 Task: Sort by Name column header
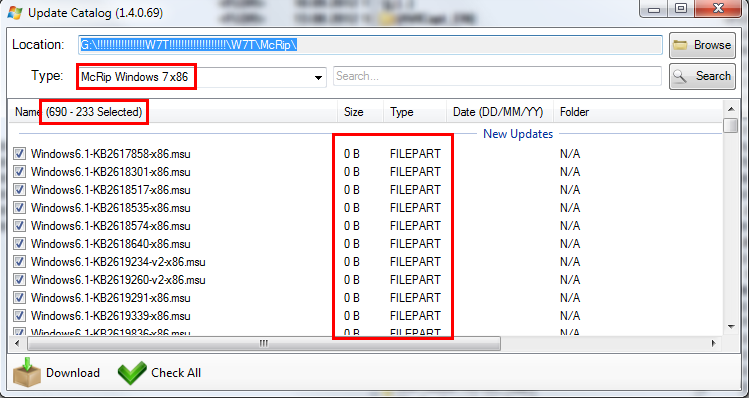coord(173,112)
